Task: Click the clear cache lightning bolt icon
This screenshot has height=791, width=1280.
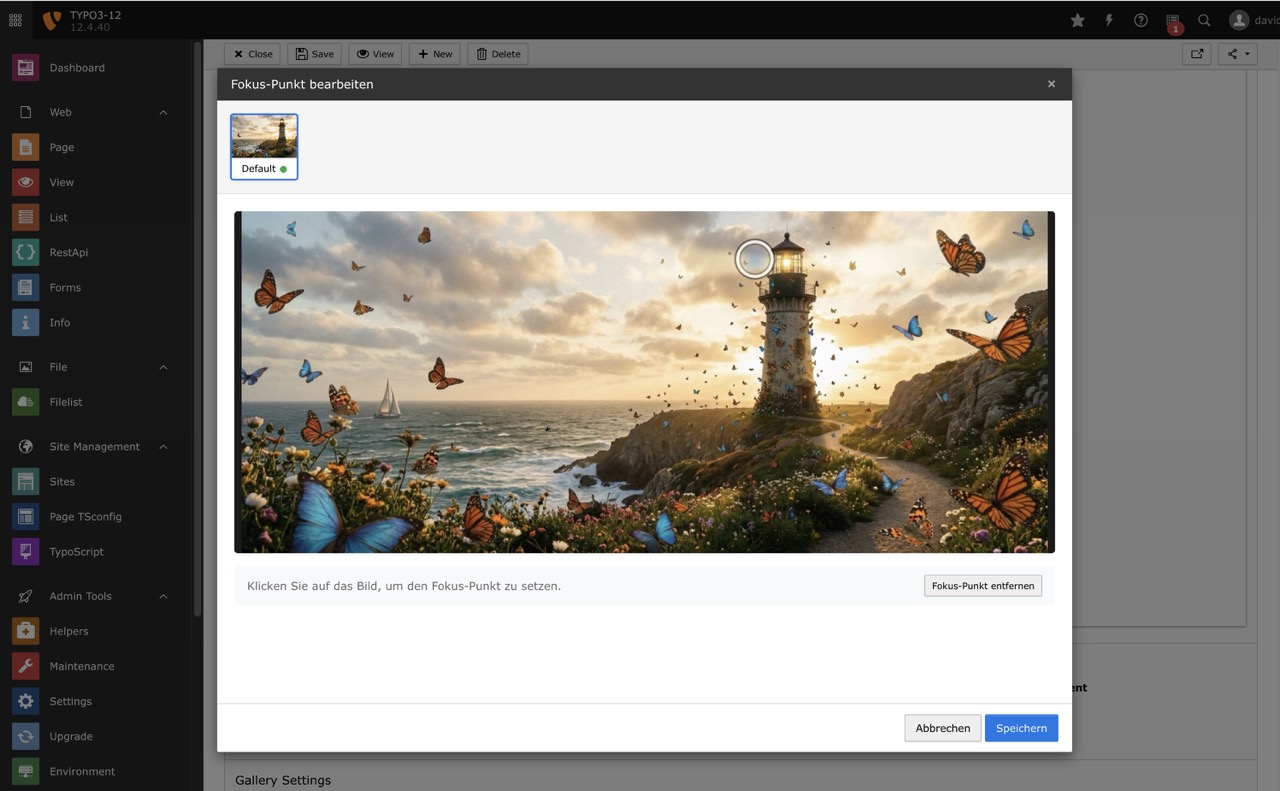Action: 1108,20
